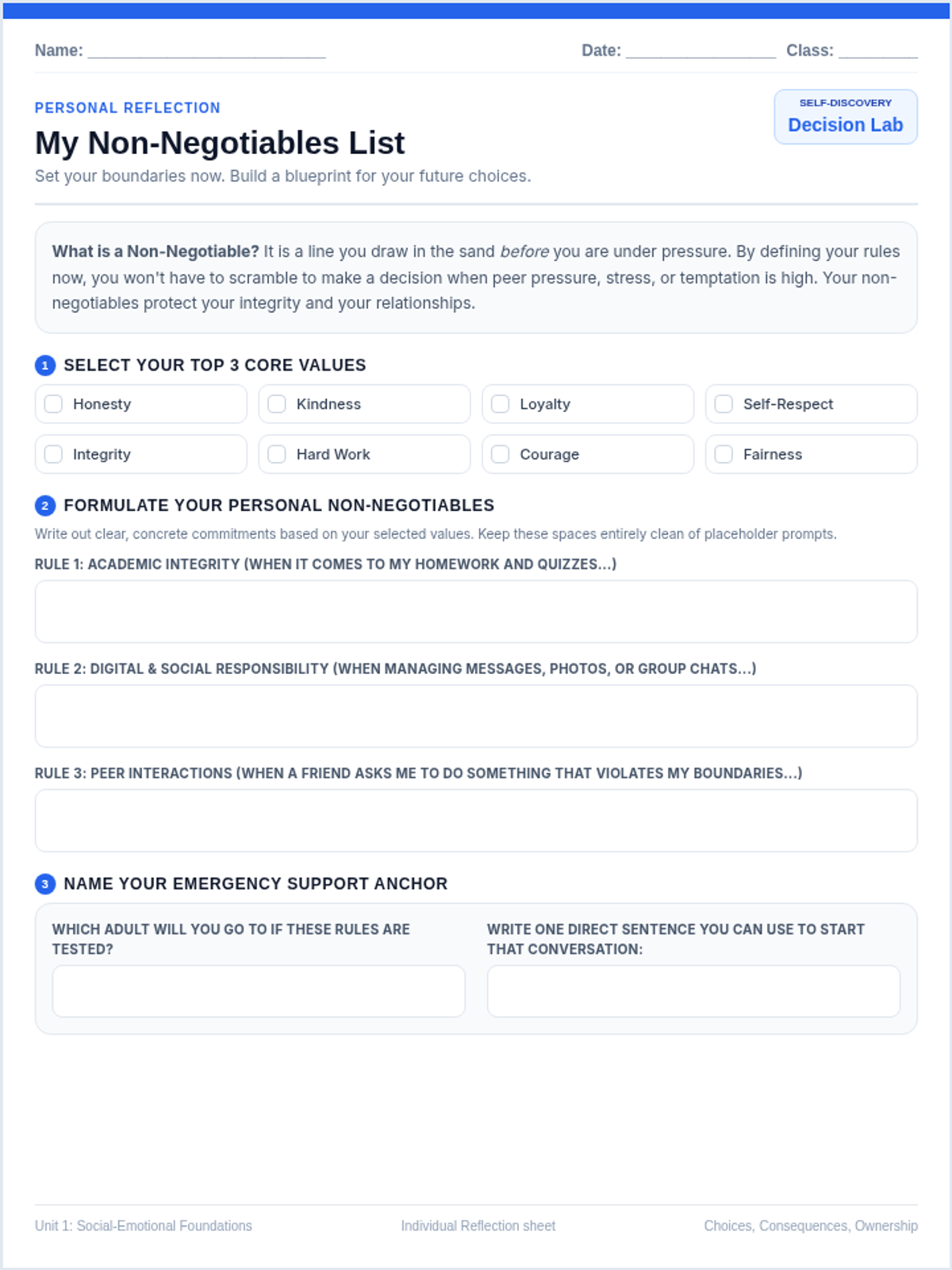Screen dimensions: 952x1270
Task: Click the Decision Lab badge
Action: pyautogui.click(x=846, y=117)
